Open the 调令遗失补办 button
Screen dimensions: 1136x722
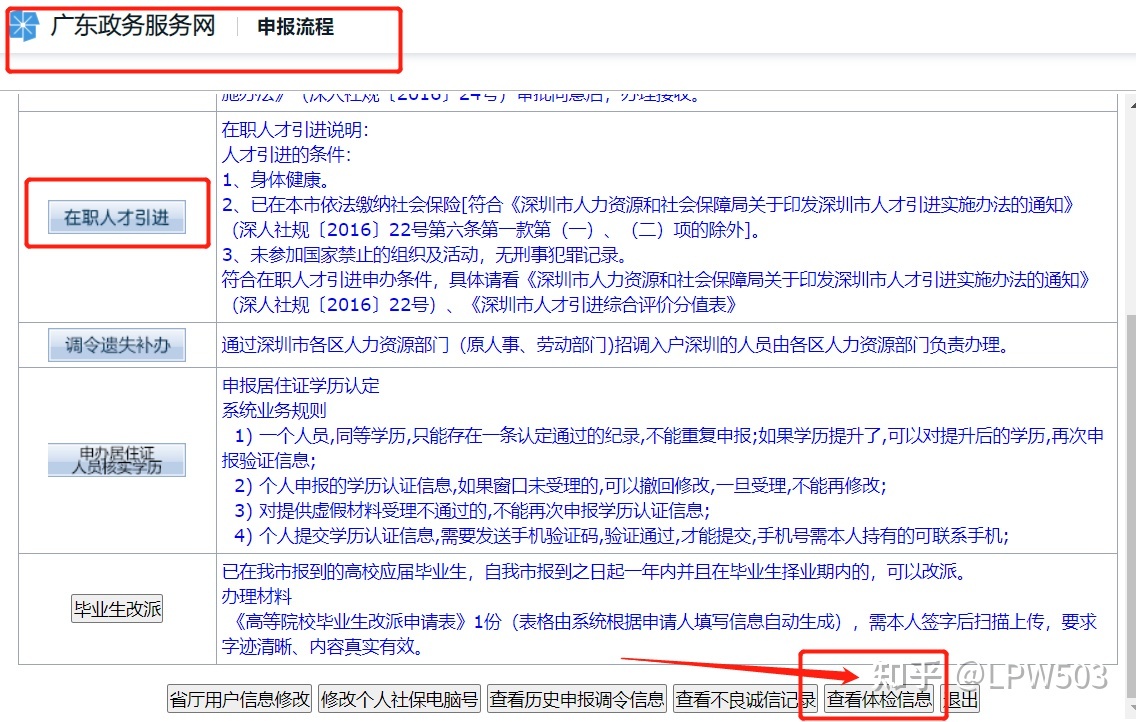click(x=117, y=345)
